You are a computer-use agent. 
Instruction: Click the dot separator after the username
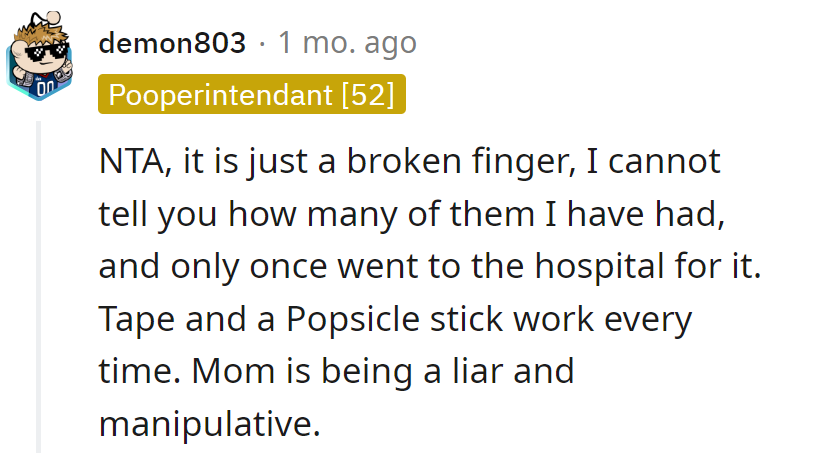tap(262, 43)
